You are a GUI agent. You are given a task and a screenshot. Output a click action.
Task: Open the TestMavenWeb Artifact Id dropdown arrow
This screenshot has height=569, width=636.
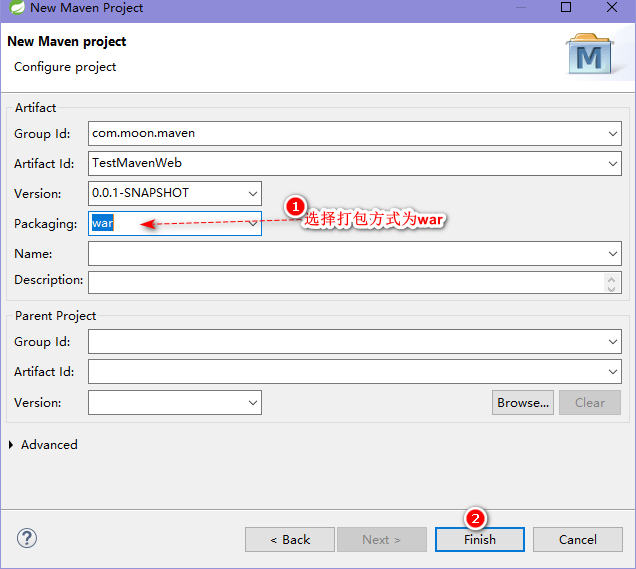[612, 163]
